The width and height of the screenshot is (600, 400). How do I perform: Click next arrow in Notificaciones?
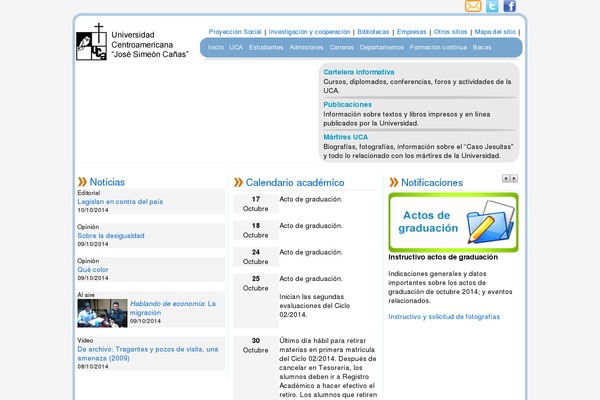click(514, 178)
